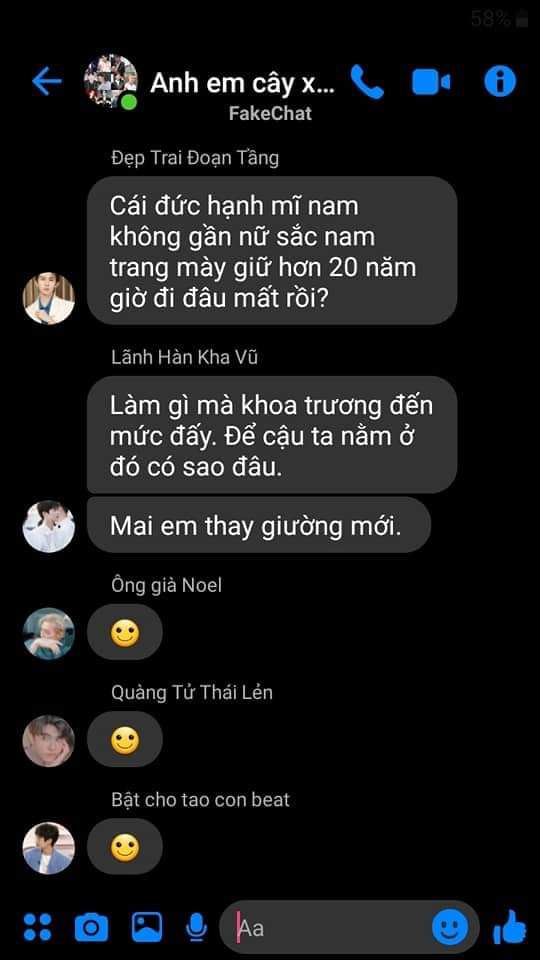Open group avatar for Anh em cây x...

pos(111,81)
